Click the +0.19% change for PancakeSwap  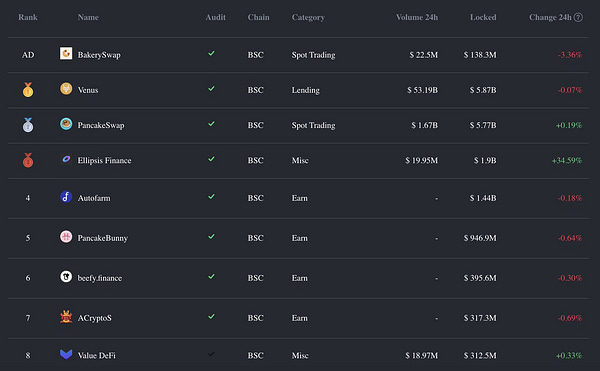click(569, 125)
